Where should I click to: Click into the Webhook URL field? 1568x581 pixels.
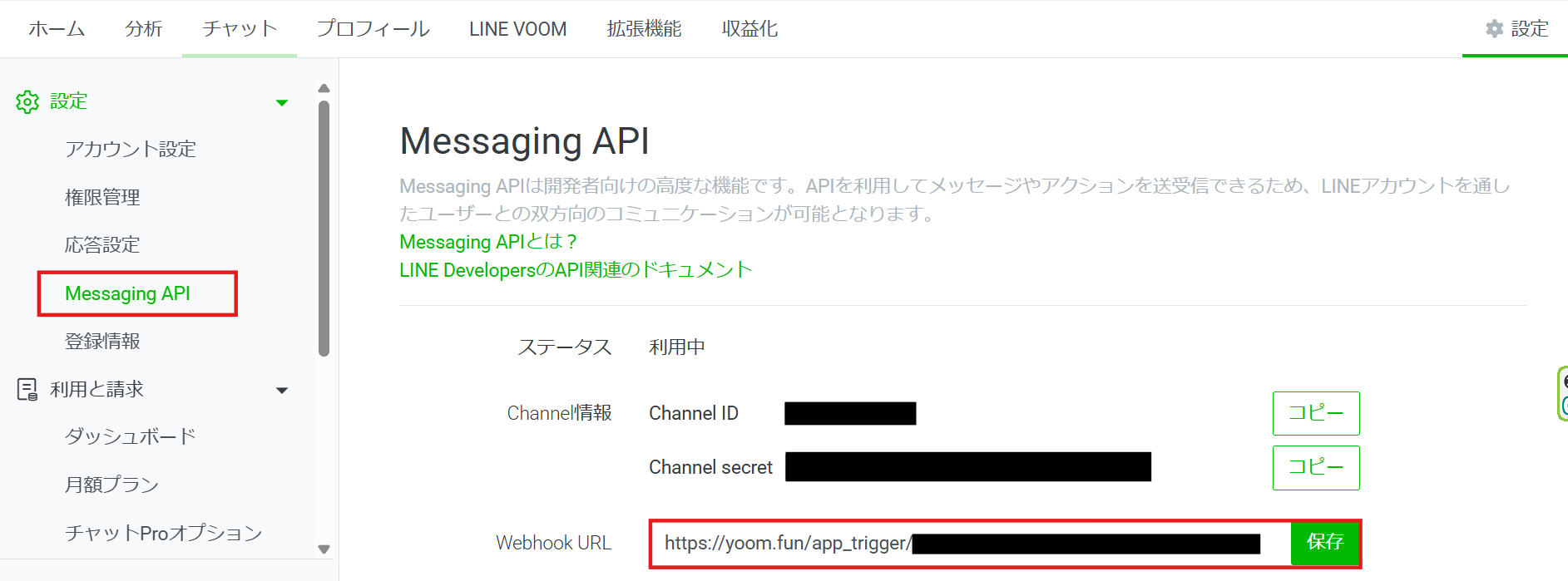click(970, 544)
